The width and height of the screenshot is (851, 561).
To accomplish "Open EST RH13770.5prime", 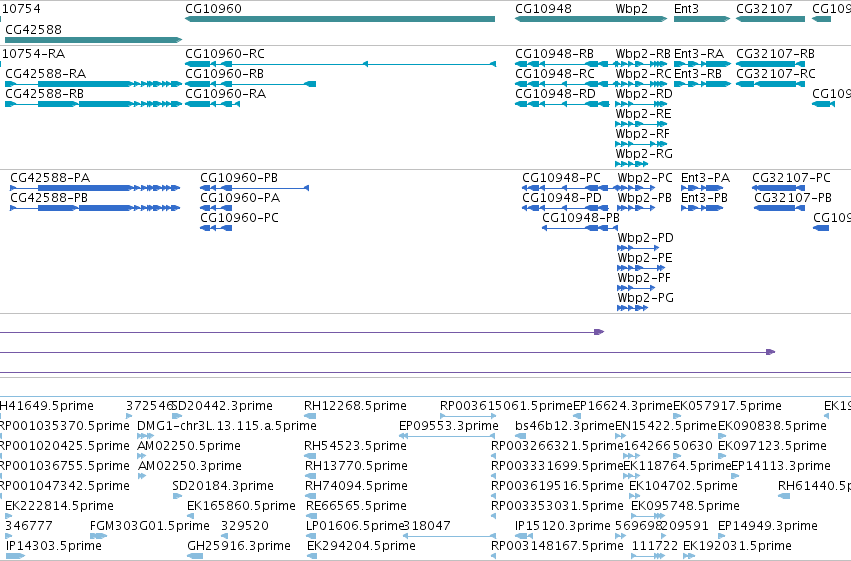I will (356, 466).
